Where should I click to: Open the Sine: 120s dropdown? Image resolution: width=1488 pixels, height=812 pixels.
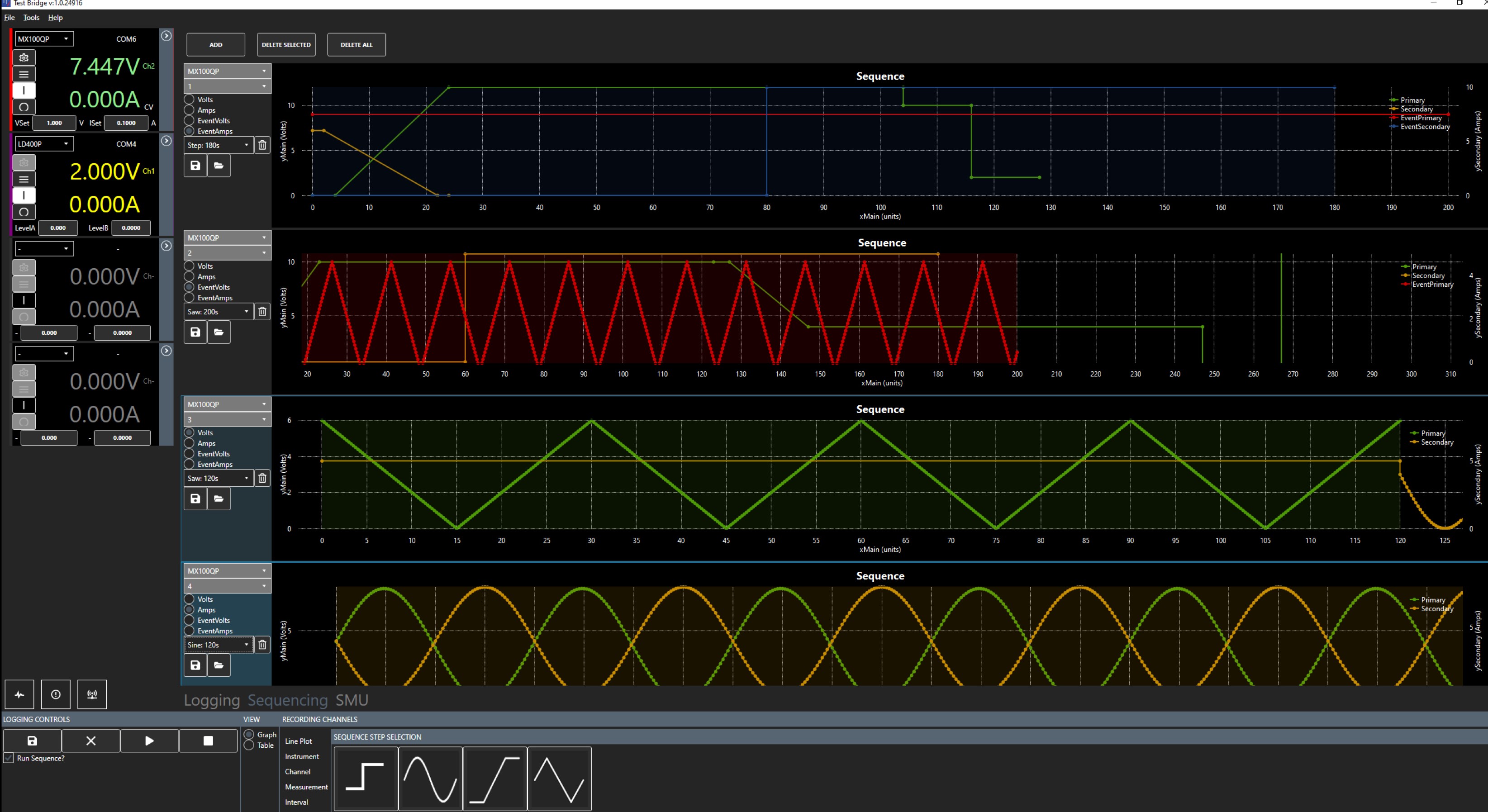[219, 645]
